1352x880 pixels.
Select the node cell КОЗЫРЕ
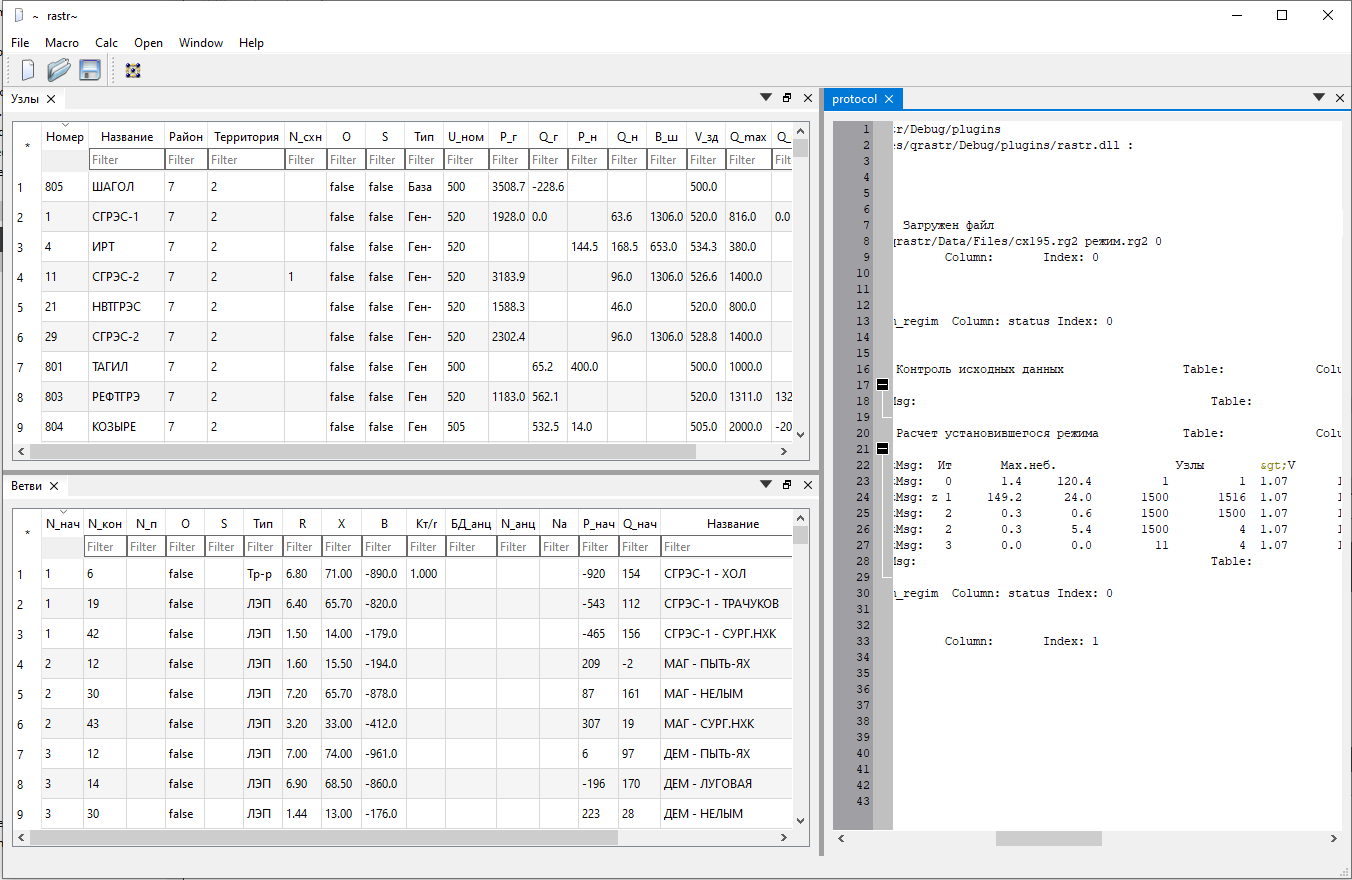pyautogui.click(x=127, y=427)
